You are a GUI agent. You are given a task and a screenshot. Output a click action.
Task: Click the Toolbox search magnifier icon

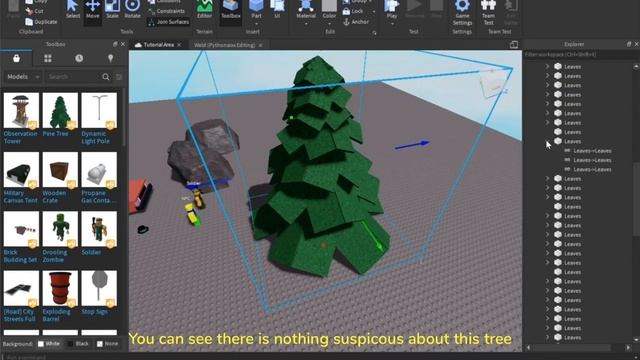106,77
